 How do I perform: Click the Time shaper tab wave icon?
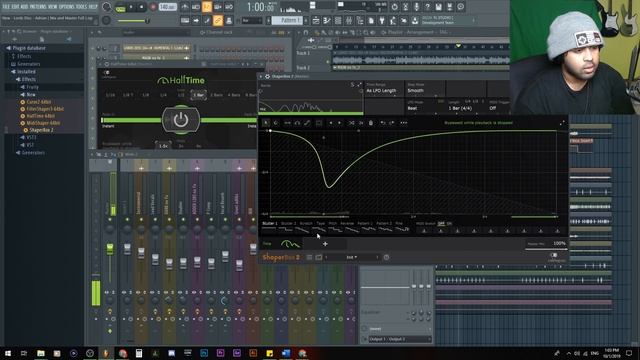tap(290, 244)
